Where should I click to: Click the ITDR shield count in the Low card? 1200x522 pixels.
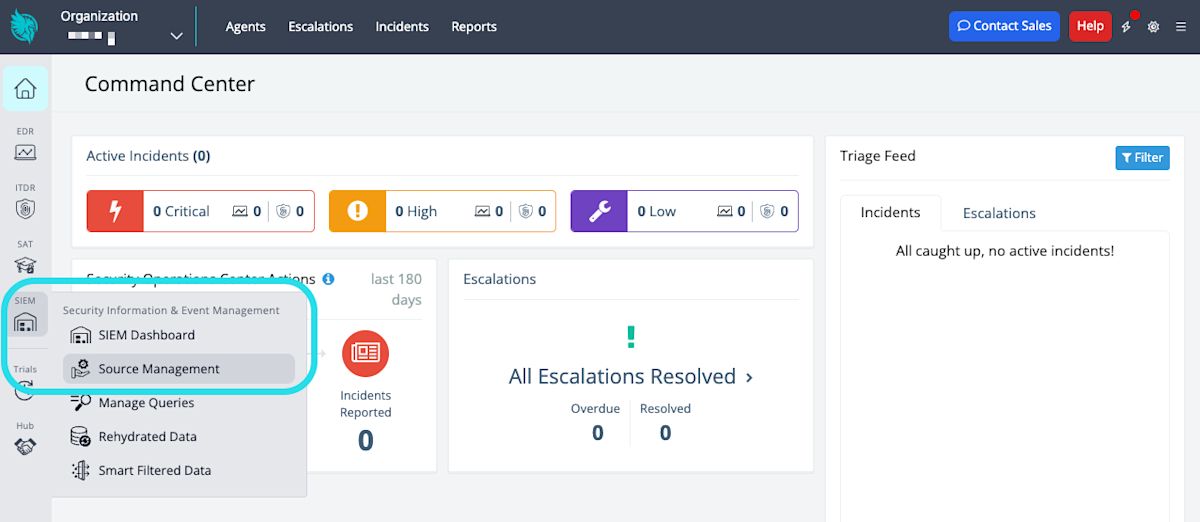(x=774, y=211)
